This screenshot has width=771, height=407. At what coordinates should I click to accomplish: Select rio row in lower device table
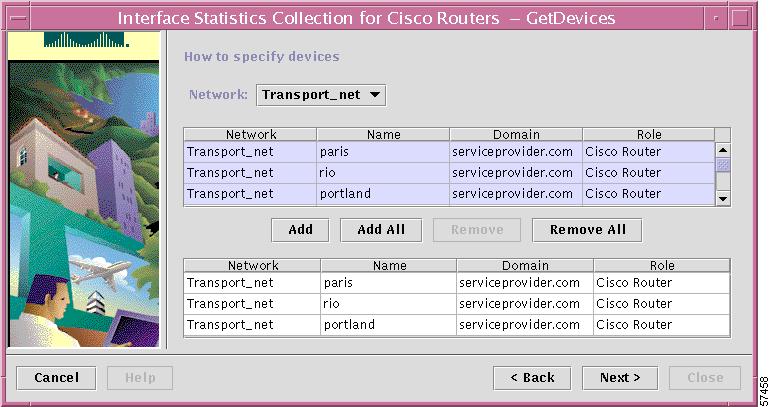tap(457, 304)
